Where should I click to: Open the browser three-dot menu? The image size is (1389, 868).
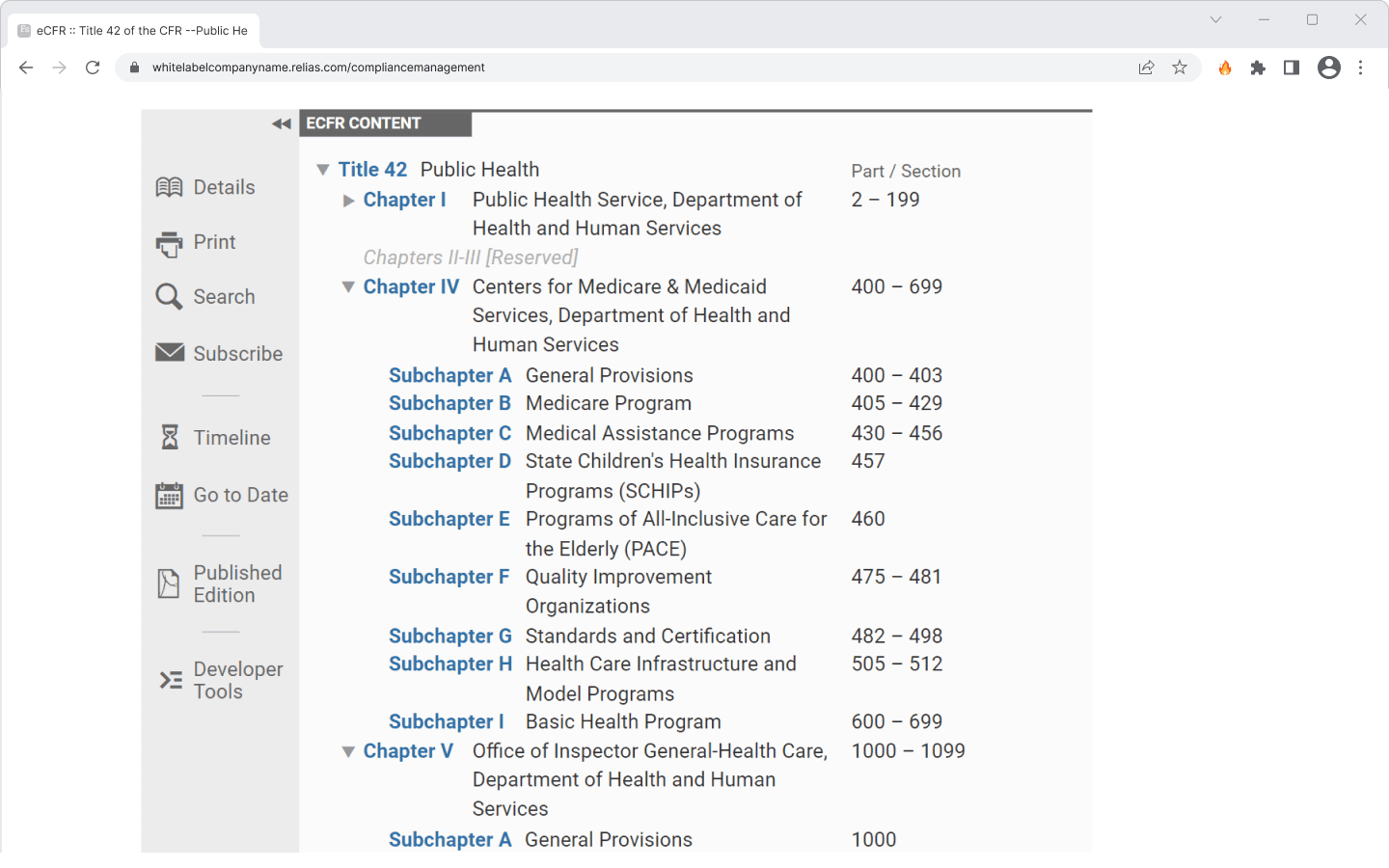tap(1361, 68)
